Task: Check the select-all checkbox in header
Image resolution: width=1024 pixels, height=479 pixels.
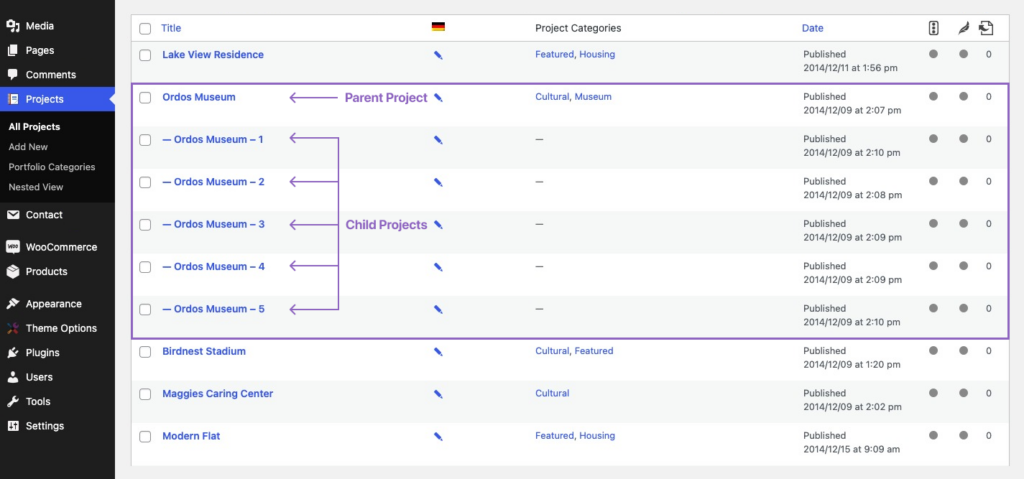Action: [x=145, y=29]
